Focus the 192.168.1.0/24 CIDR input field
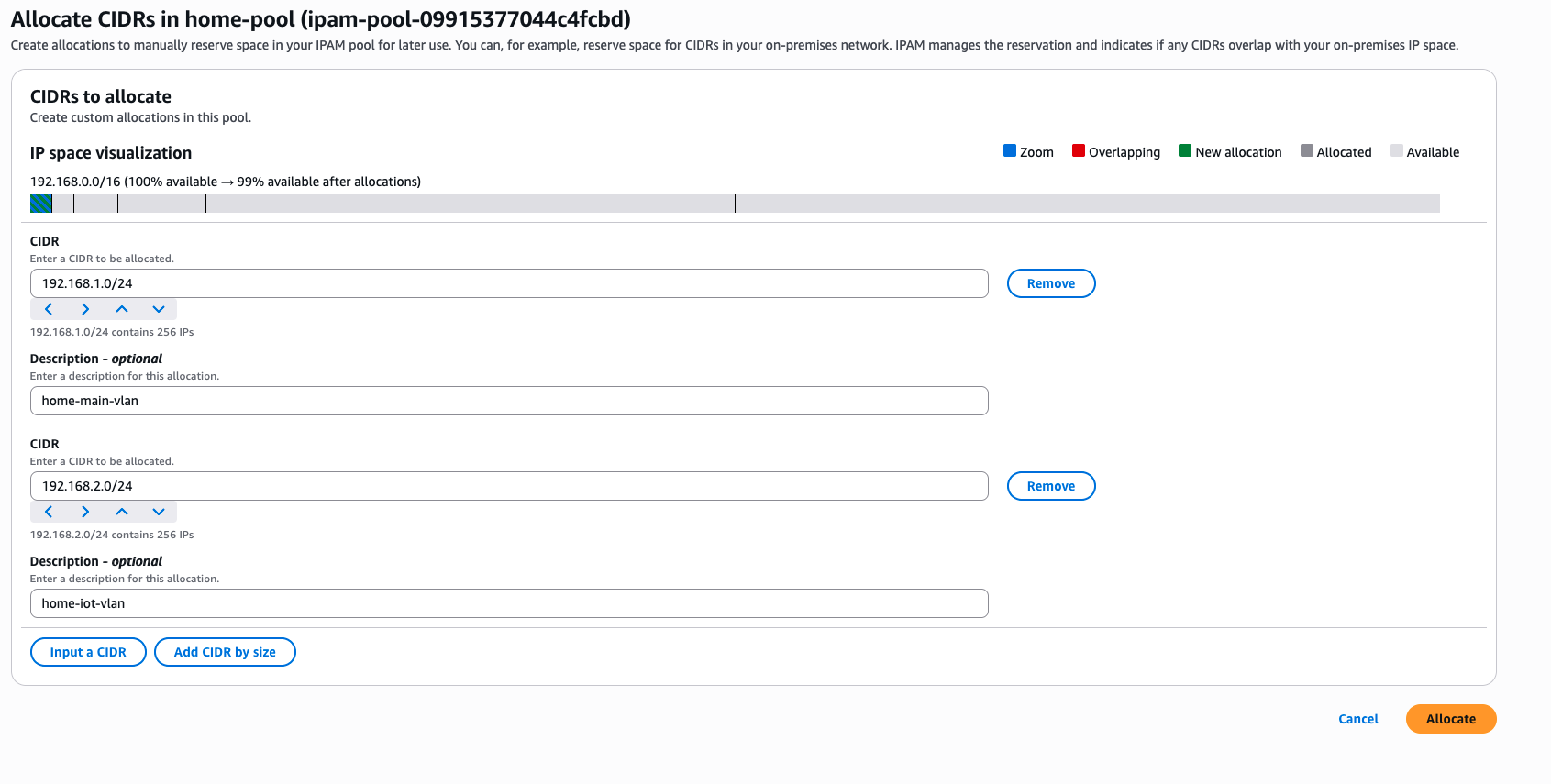The height and width of the screenshot is (784, 1551). pos(509,283)
